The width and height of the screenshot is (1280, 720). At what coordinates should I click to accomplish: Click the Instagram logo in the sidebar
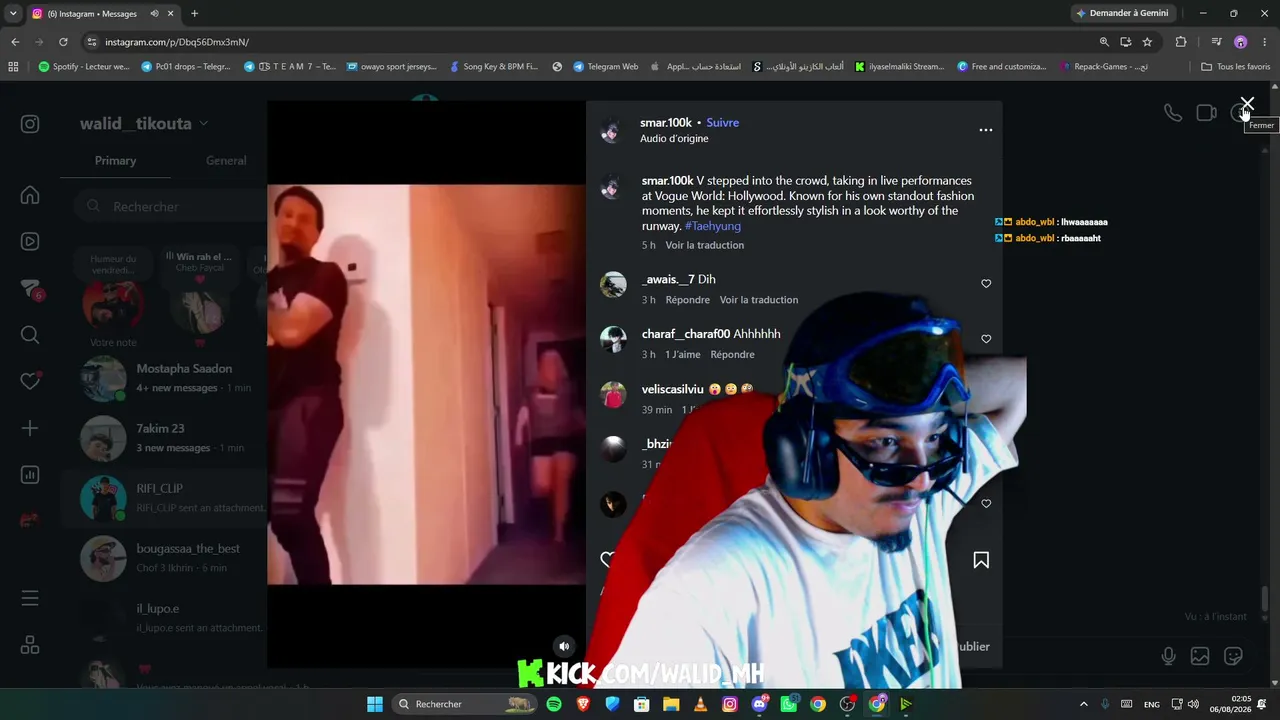pyautogui.click(x=30, y=124)
